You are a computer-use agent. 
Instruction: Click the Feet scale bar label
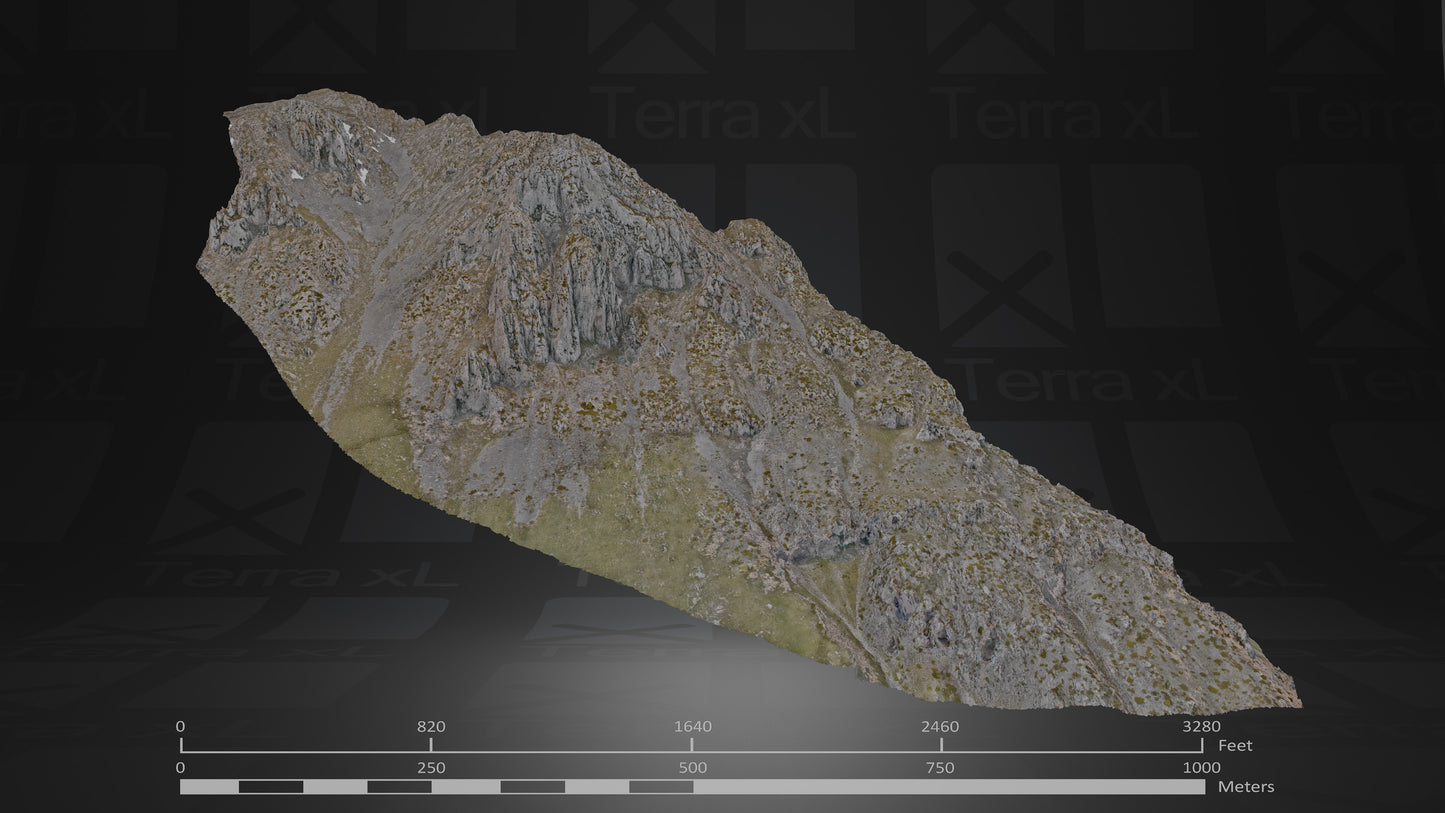pos(1238,745)
